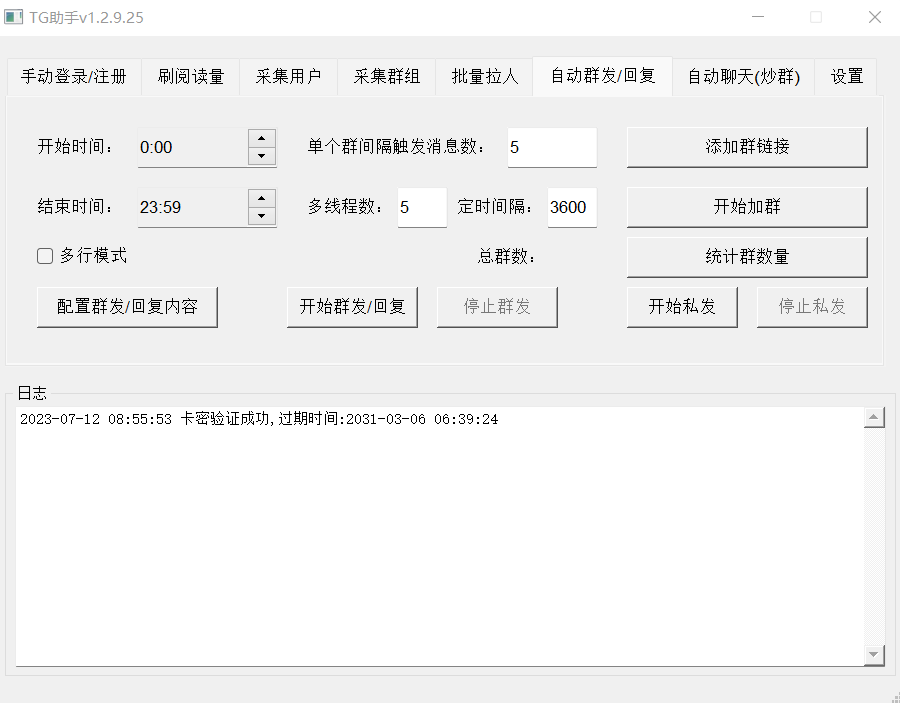This screenshot has width=900, height=703.
Task: Open the 刷阅读量 tab
Action: coord(190,77)
